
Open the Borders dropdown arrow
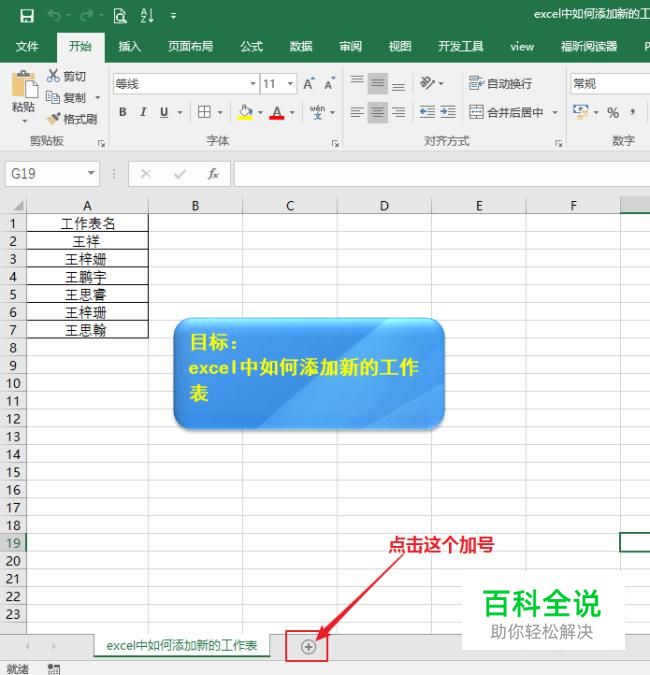point(220,113)
